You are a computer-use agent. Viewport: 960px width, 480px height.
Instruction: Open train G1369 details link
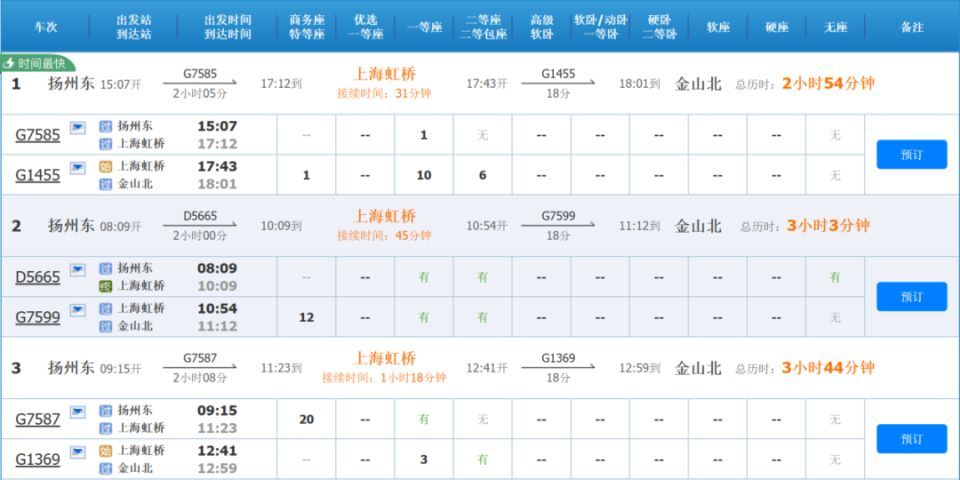(38, 459)
